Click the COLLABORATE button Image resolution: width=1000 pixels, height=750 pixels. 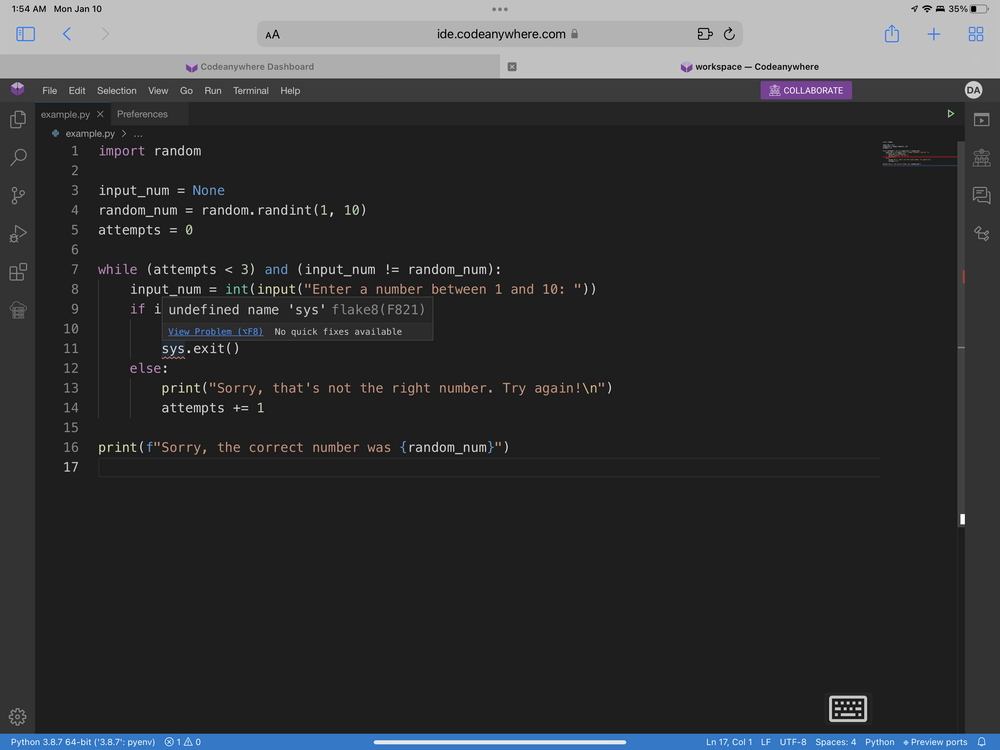point(806,90)
